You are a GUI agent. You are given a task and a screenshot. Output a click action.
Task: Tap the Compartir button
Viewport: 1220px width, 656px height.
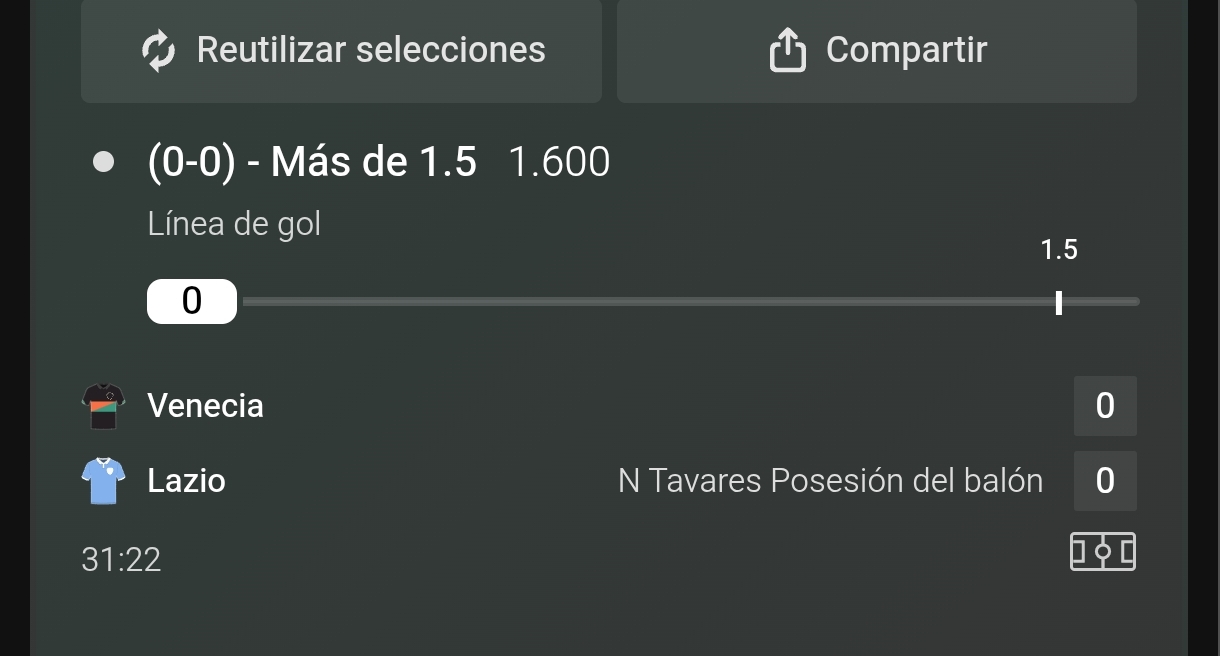point(877,50)
